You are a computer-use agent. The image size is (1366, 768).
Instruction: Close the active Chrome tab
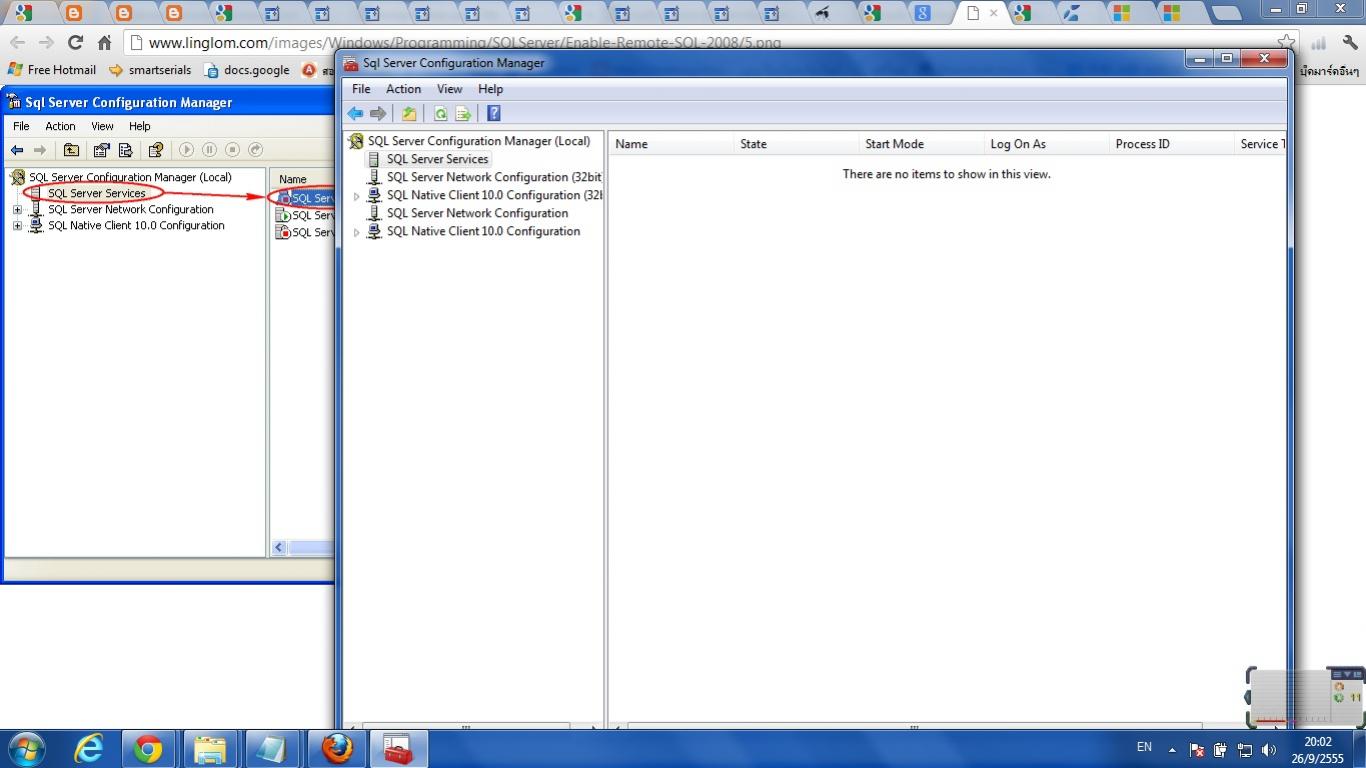(x=993, y=13)
